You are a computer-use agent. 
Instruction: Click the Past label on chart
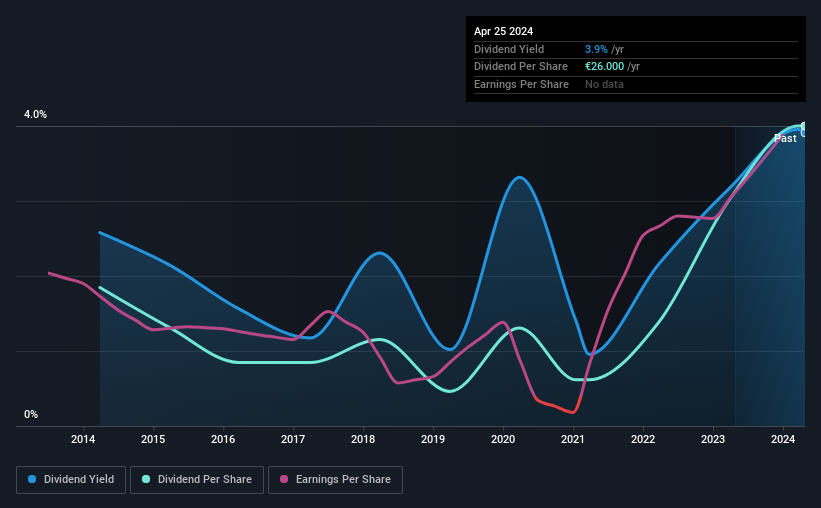coord(785,138)
